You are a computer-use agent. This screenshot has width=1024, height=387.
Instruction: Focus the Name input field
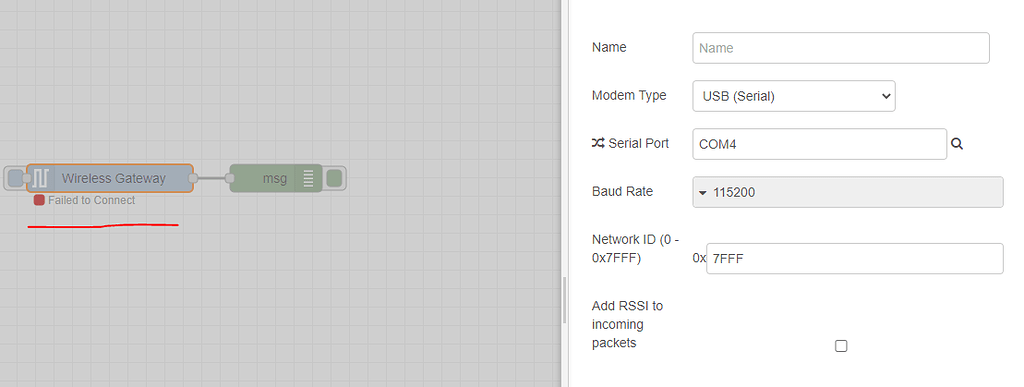tap(840, 48)
